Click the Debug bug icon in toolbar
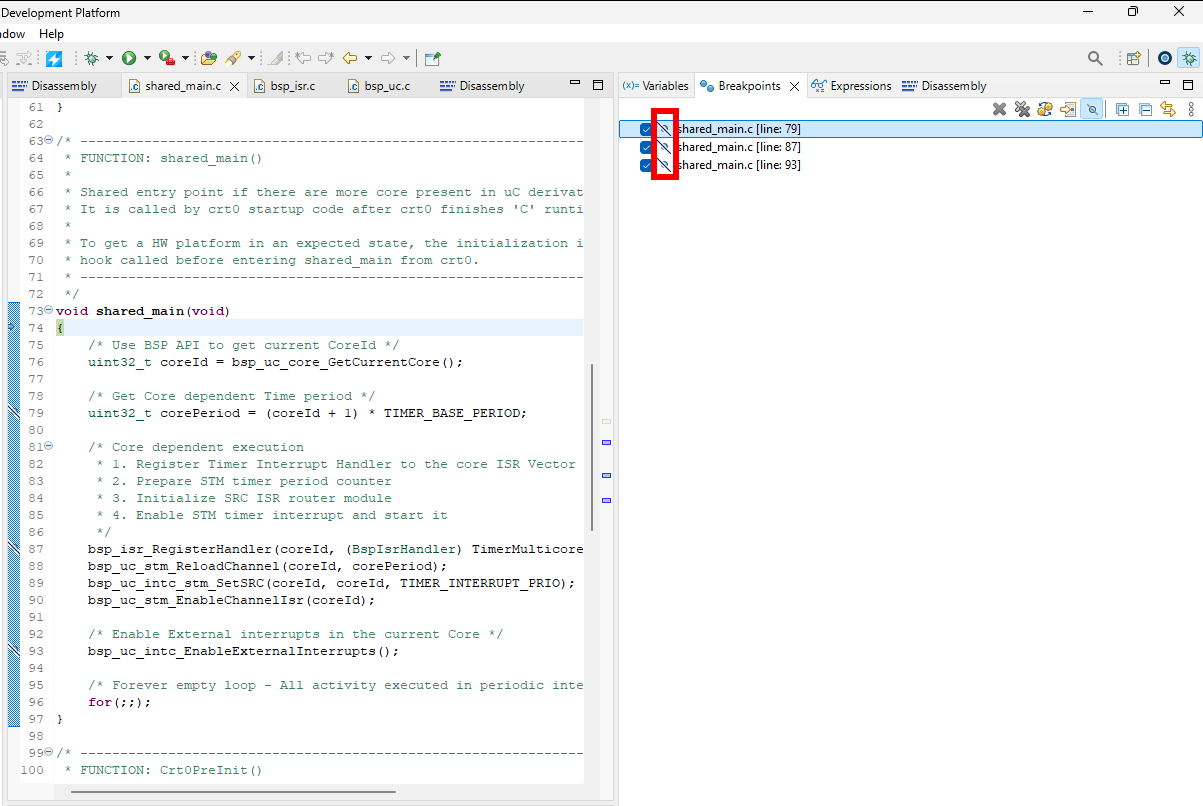Viewport: 1203px width, 806px height. pyautogui.click(x=91, y=59)
